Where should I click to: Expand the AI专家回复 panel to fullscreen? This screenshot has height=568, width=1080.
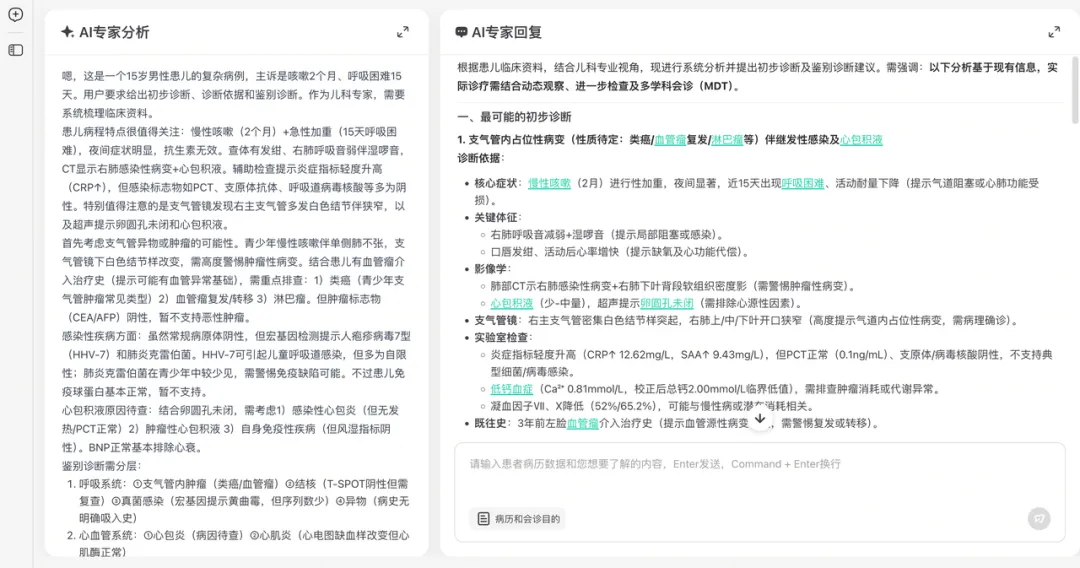click(x=1053, y=32)
